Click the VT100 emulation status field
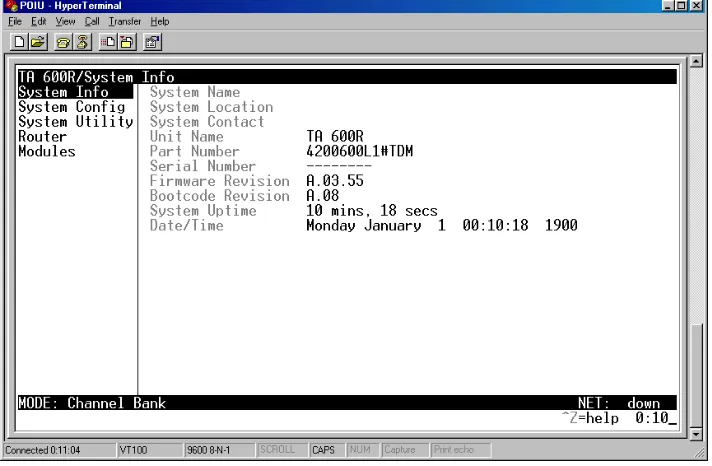712x466 pixels. [150, 450]
